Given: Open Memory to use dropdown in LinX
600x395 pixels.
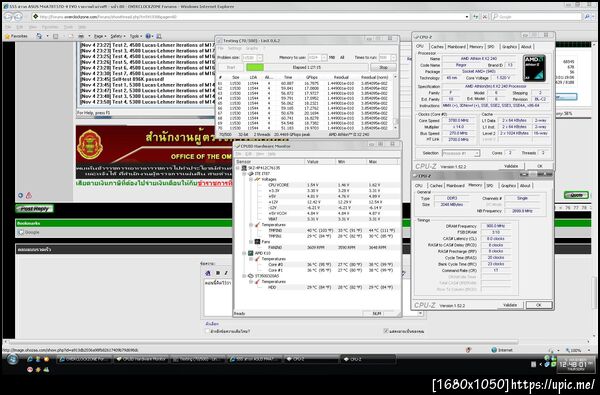Looking at the screenshot, I should click(324, 57).
